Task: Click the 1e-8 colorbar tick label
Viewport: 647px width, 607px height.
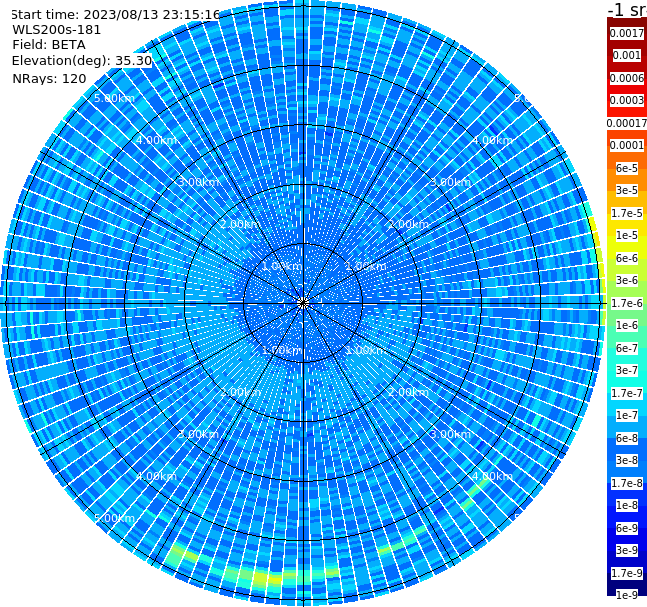Action: [627, 505]
